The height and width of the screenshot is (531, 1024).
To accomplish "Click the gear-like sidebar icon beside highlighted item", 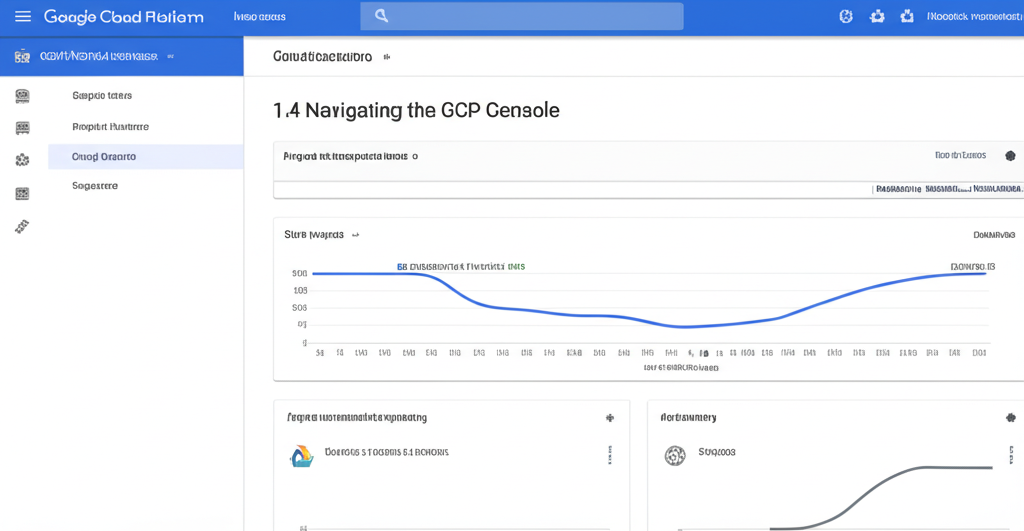I will [x=22, y=159].
